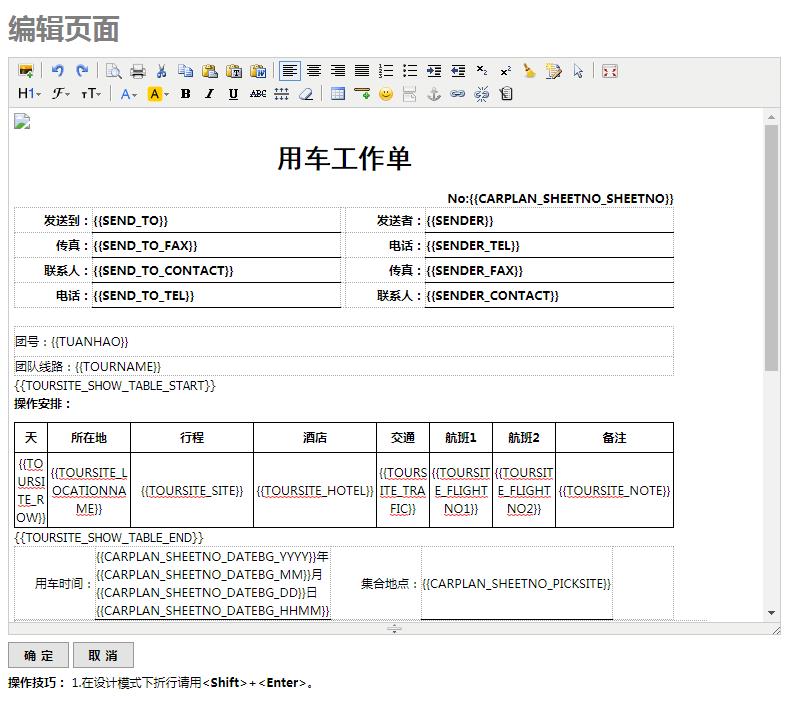Apply superscript formatting
Image resolution: width=797 pixels, height=702 pixels.
[x=505, y=71]
